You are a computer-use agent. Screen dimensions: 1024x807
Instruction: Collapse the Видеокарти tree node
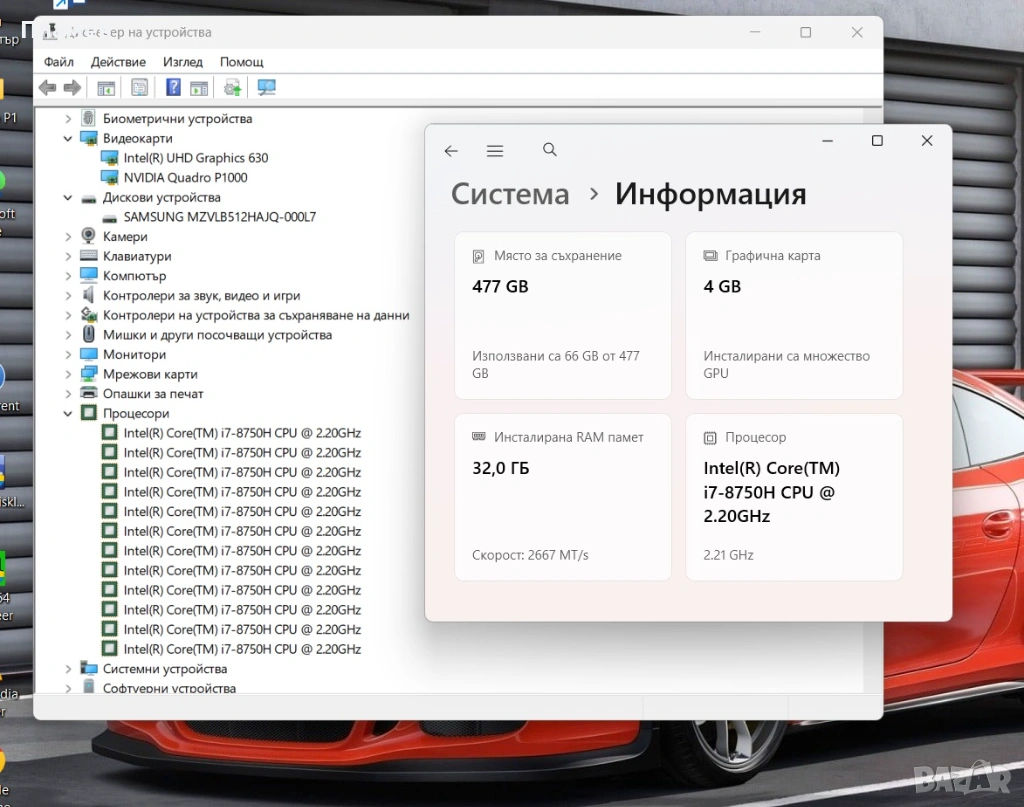[x=68, y=139]
